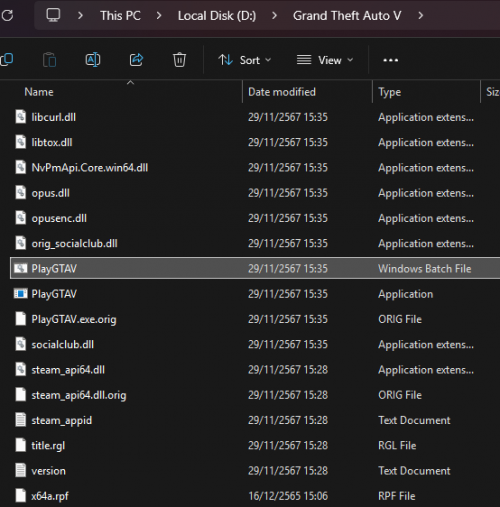Click the PC monitor icon in address bar
This screenshot has width=500, height=507.
pos(53,15)
